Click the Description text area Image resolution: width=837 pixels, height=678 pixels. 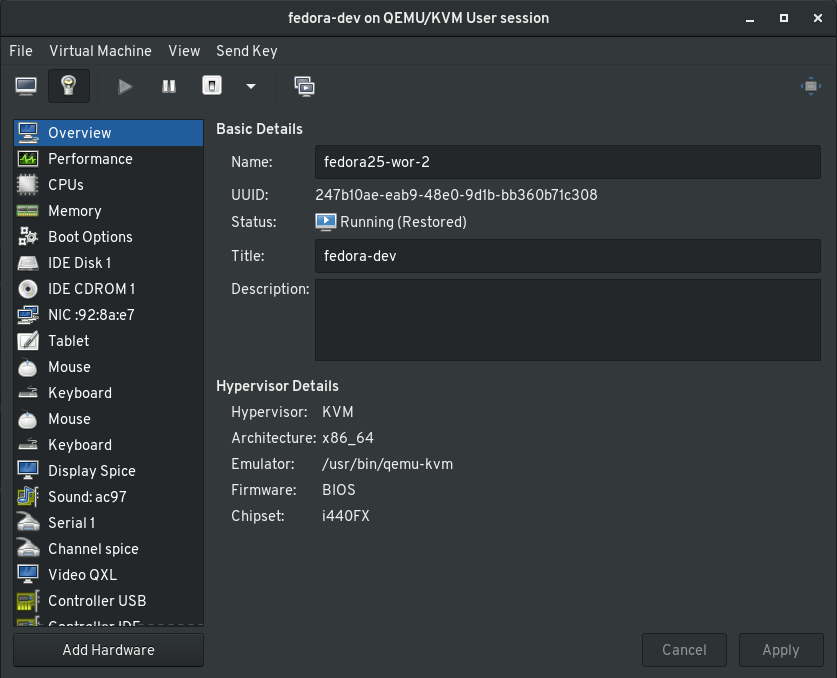pyautogui.click(x=567, y=320)
